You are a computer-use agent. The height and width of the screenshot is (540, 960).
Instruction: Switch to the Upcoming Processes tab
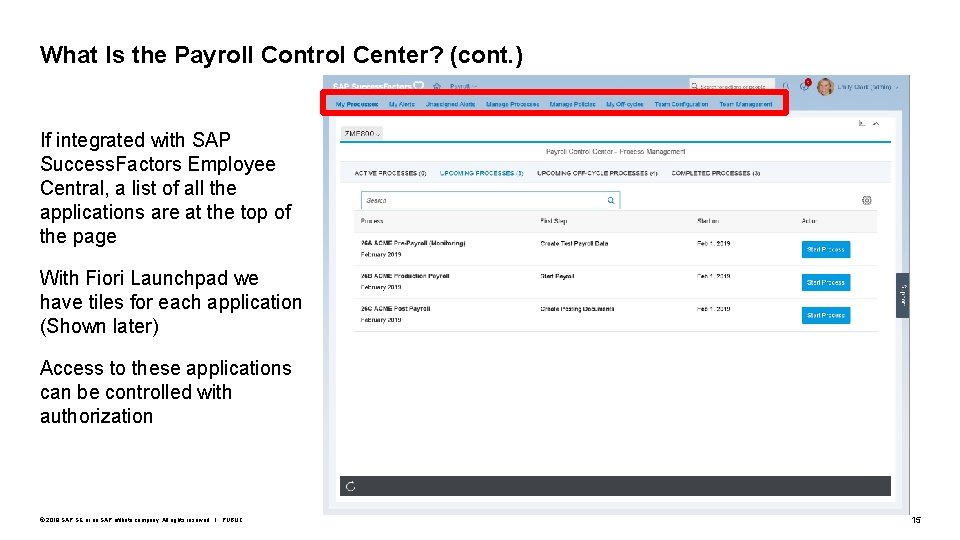tap(481, 173)
